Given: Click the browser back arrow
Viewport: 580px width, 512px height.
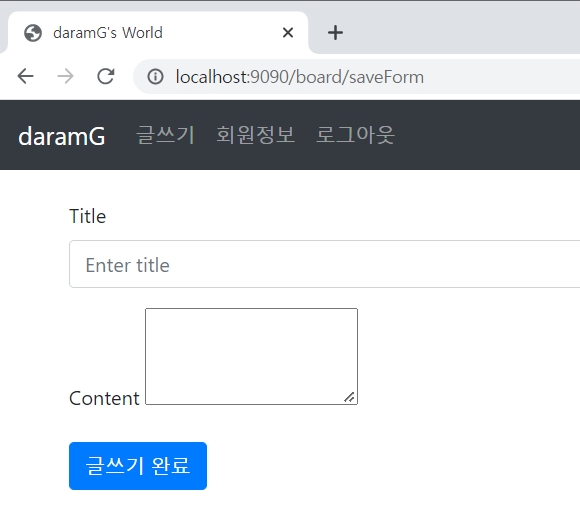Looking at the screenshot, I should tap(26, 77).
